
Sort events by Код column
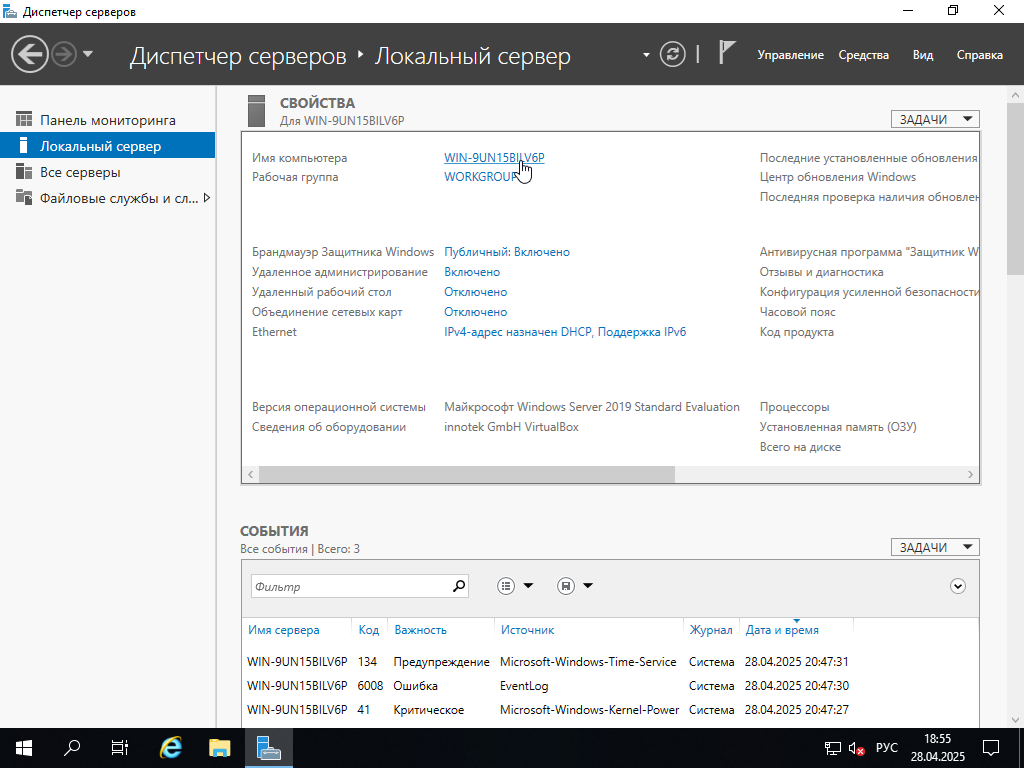click(368, 630)
